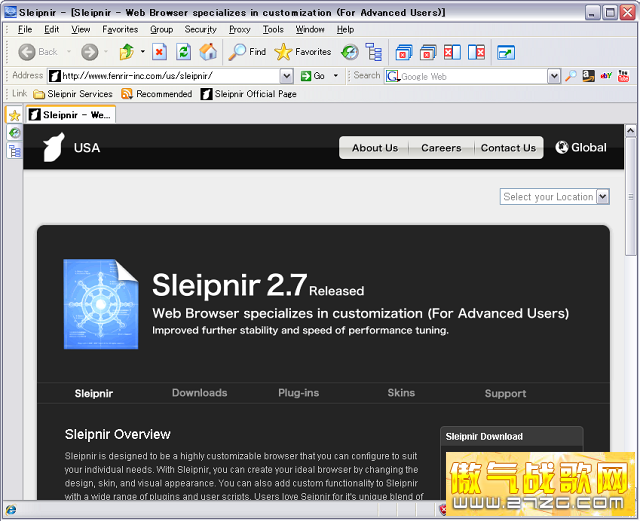Click the About Us button
The height and width of the screenshot is (521, 640).
375,148
